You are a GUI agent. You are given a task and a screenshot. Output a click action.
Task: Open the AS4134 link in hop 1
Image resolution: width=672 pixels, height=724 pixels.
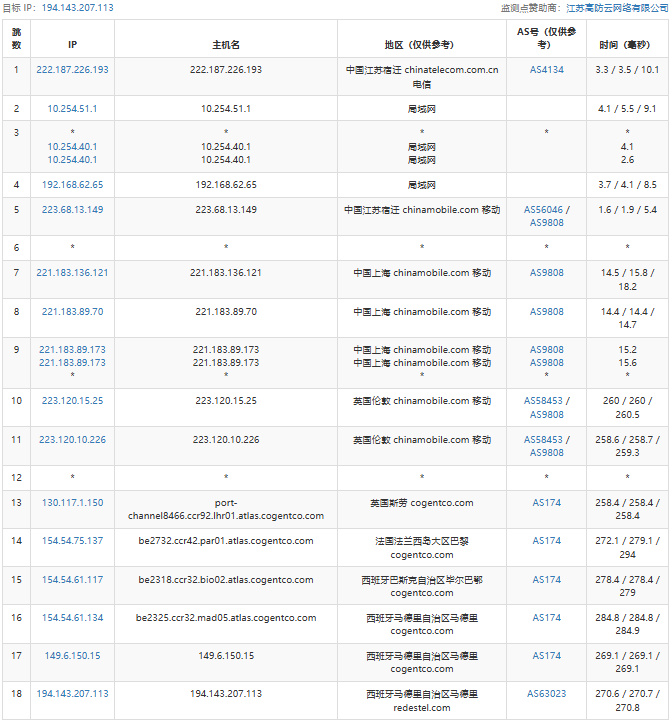pyautogui.click(x=547, y=70)
